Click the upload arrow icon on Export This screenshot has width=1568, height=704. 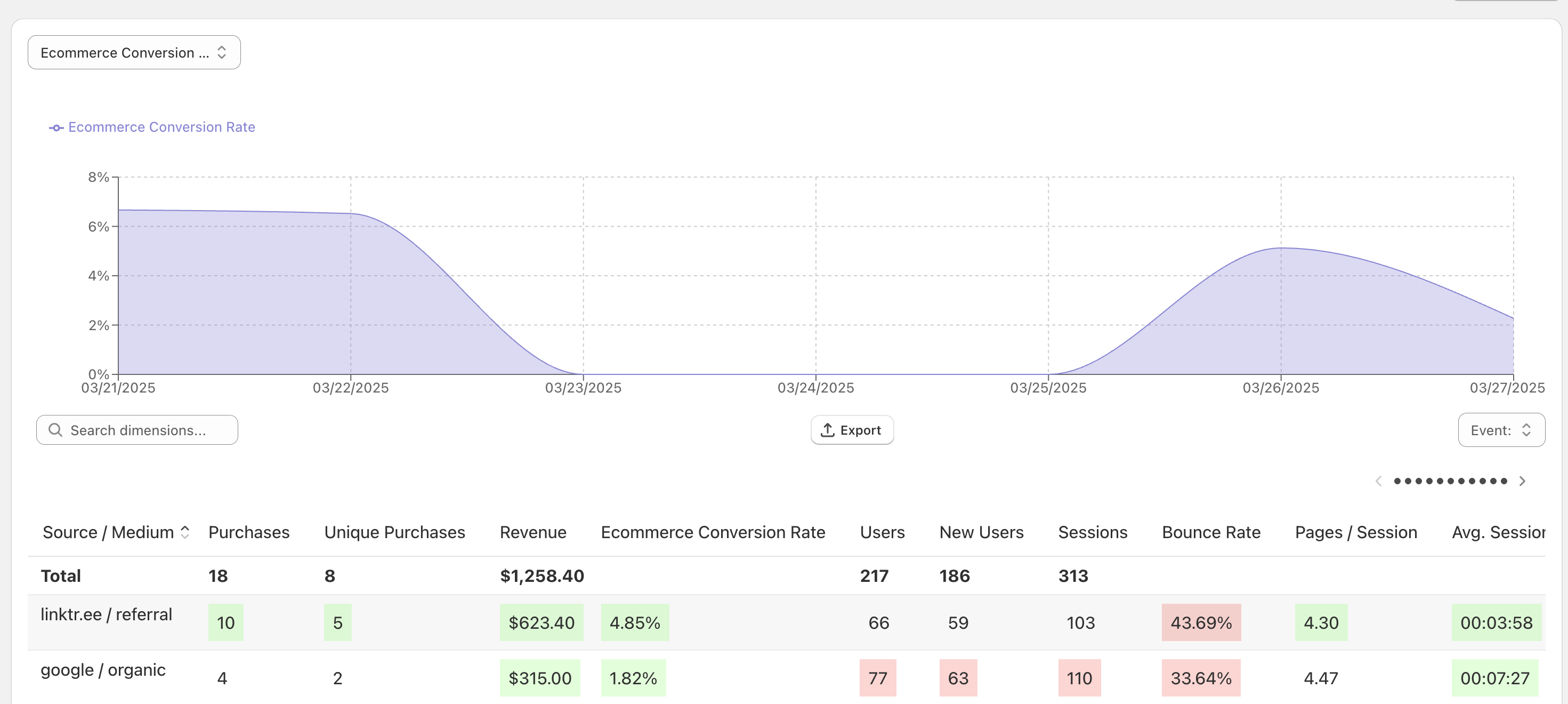click(827, 430)
